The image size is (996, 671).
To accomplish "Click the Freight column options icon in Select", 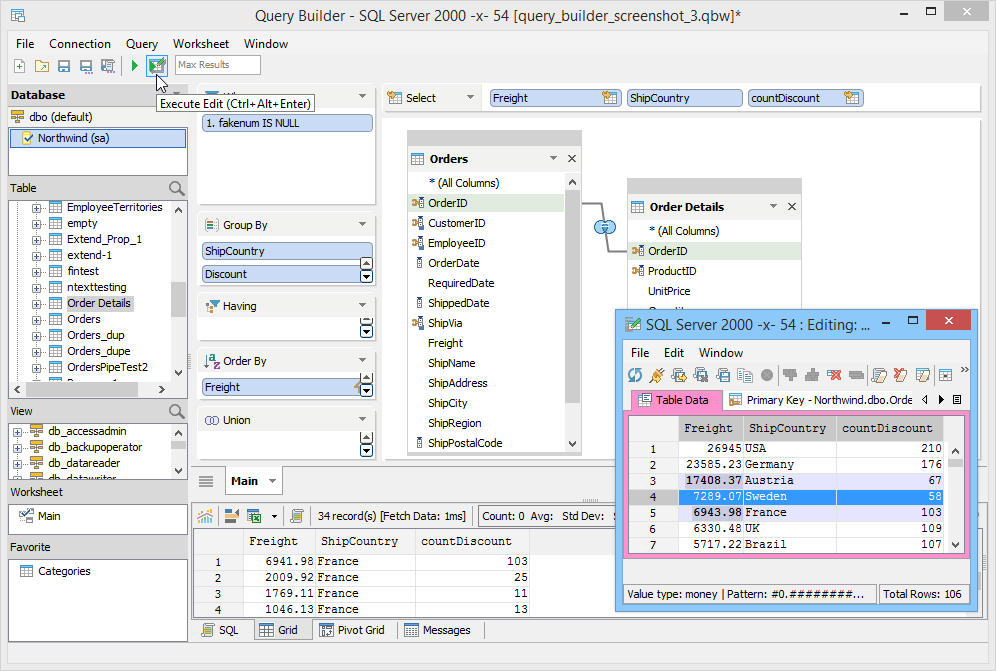I will coord(610,98).
